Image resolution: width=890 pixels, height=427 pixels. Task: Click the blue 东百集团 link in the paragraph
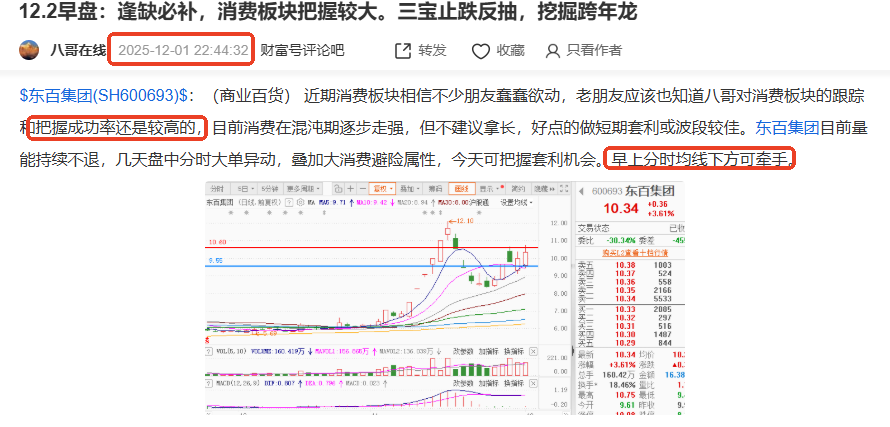pyautogui.click(x=787, y=128)
